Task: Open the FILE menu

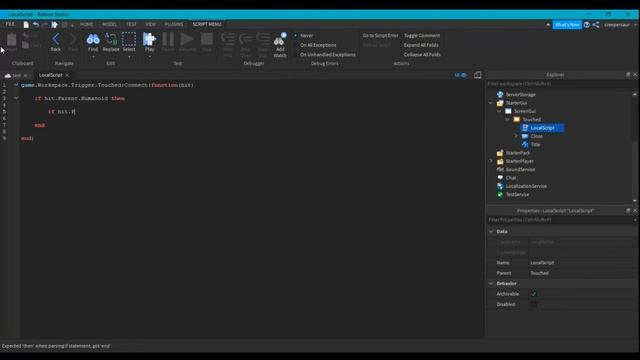Action: (x=10, y=24)
